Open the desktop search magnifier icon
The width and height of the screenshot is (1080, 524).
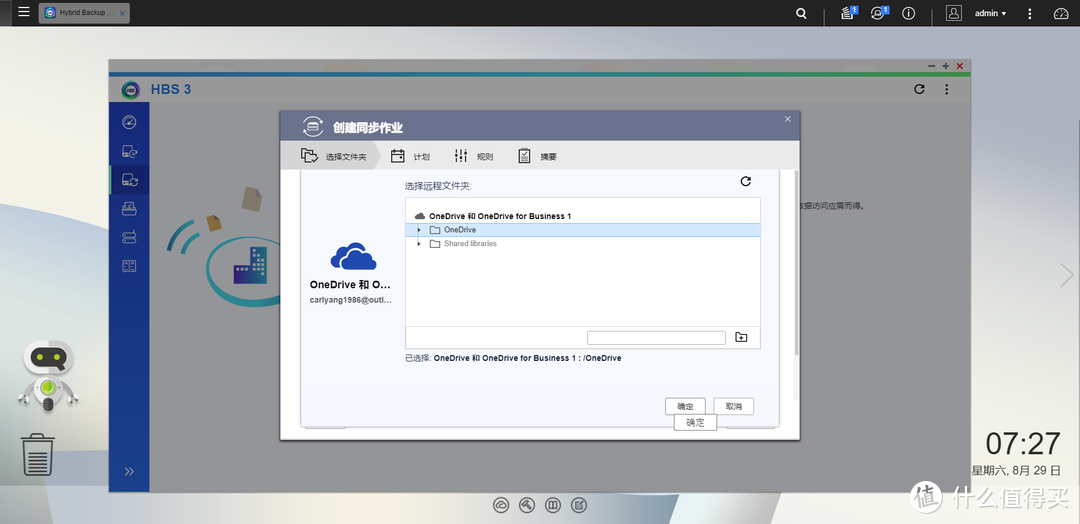[x=801, y=13]
